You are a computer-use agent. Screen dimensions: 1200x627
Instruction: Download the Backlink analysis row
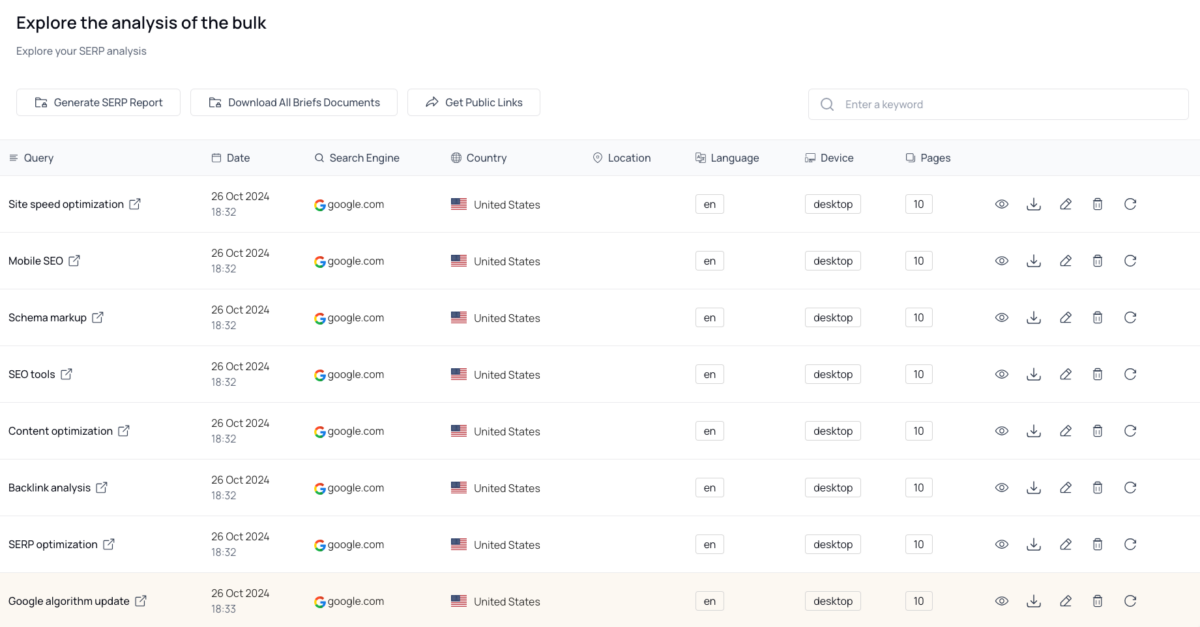click(x=1034, y=488)
